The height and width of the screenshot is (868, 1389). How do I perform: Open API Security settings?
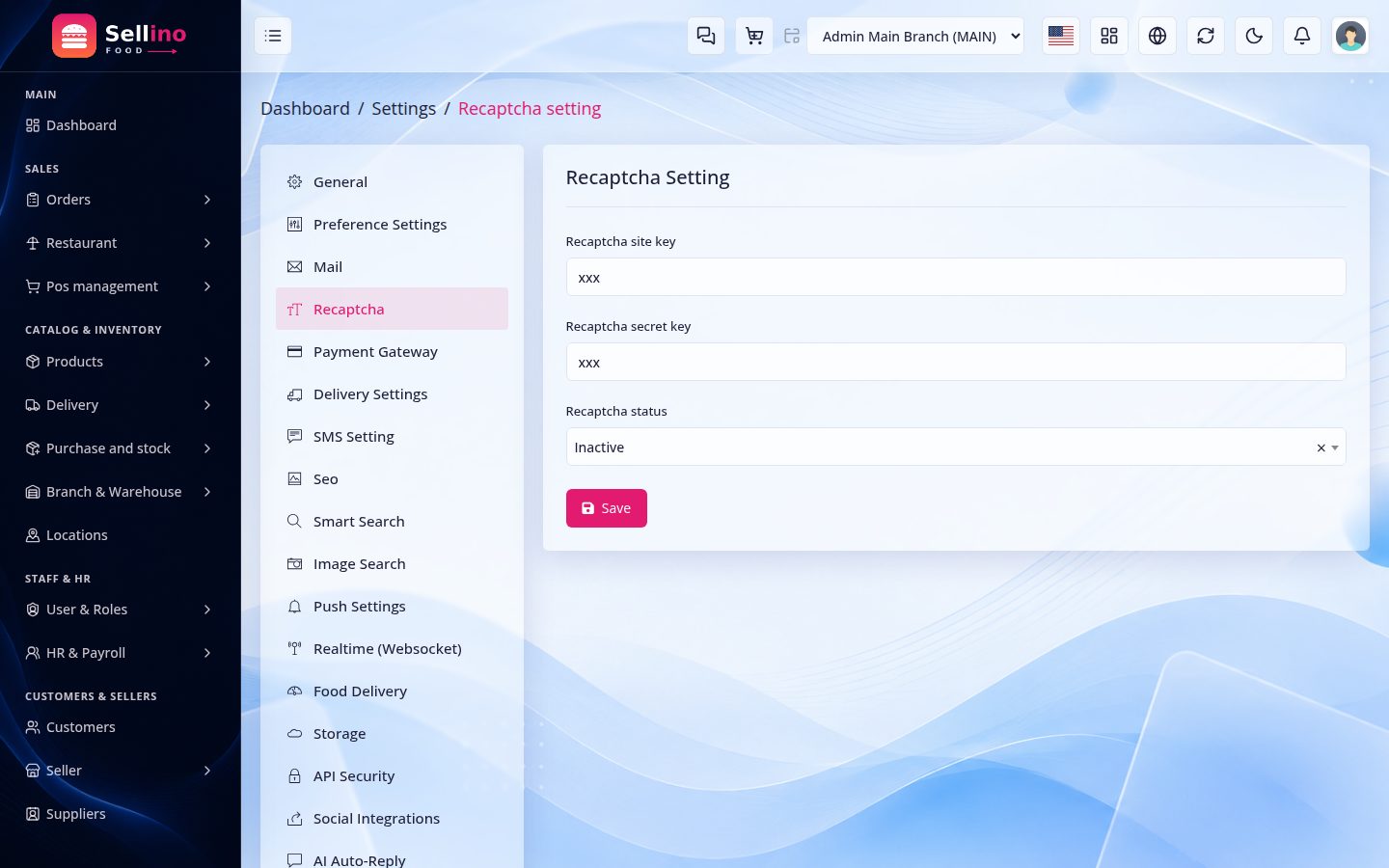click(392, 775)
